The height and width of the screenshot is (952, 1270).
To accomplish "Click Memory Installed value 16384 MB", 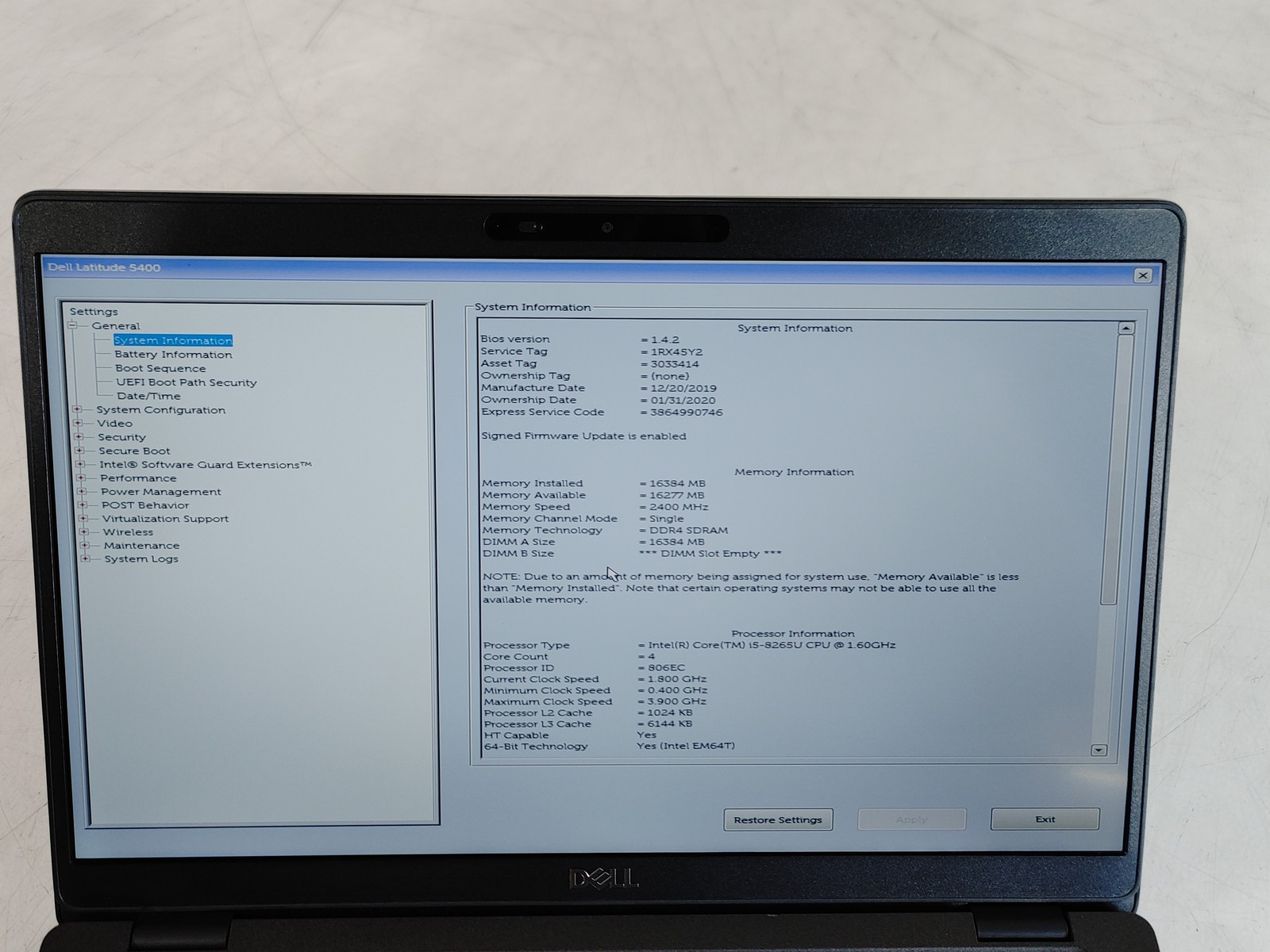I will [x=677, y=483].
